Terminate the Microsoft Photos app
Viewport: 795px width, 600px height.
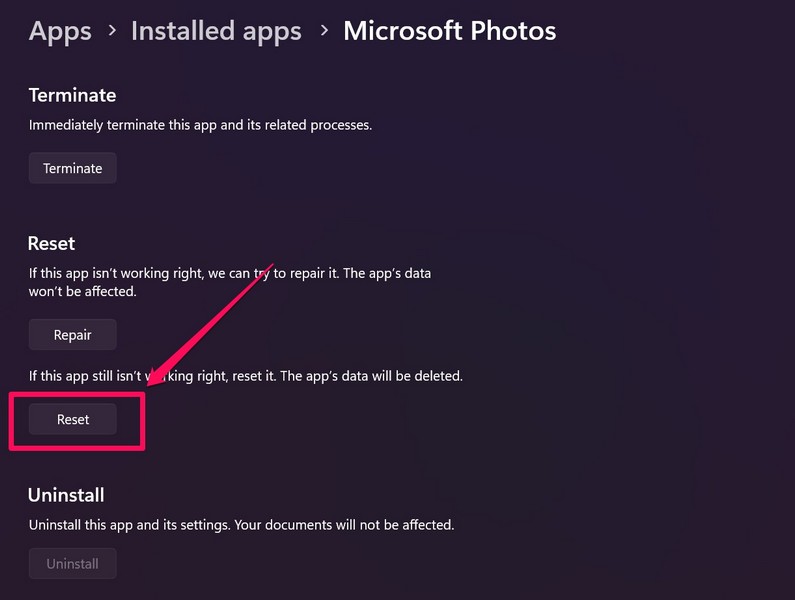(x=72, y=168)
